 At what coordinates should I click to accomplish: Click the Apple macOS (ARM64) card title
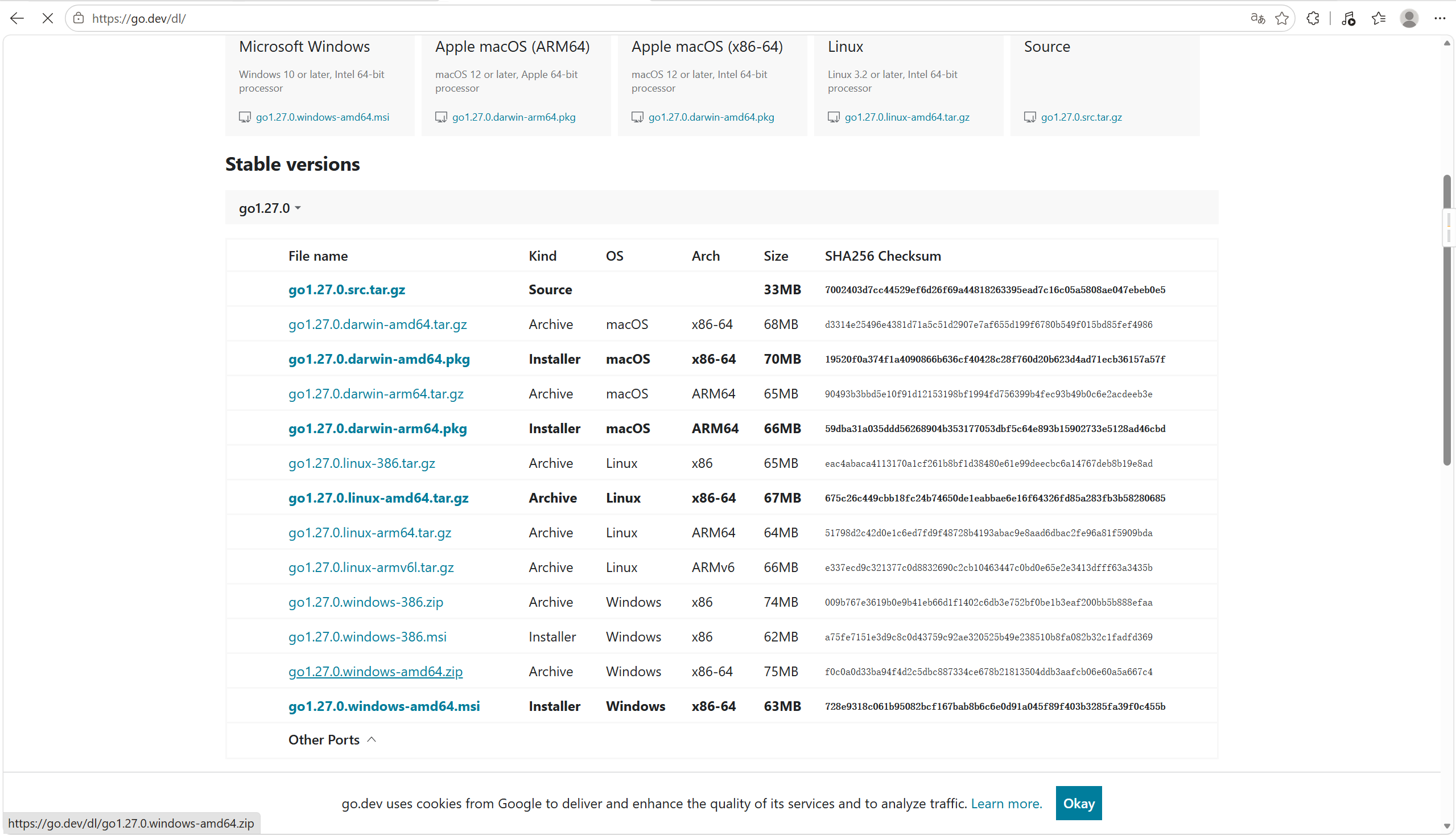pyautogui.click(x=513, y=47)
